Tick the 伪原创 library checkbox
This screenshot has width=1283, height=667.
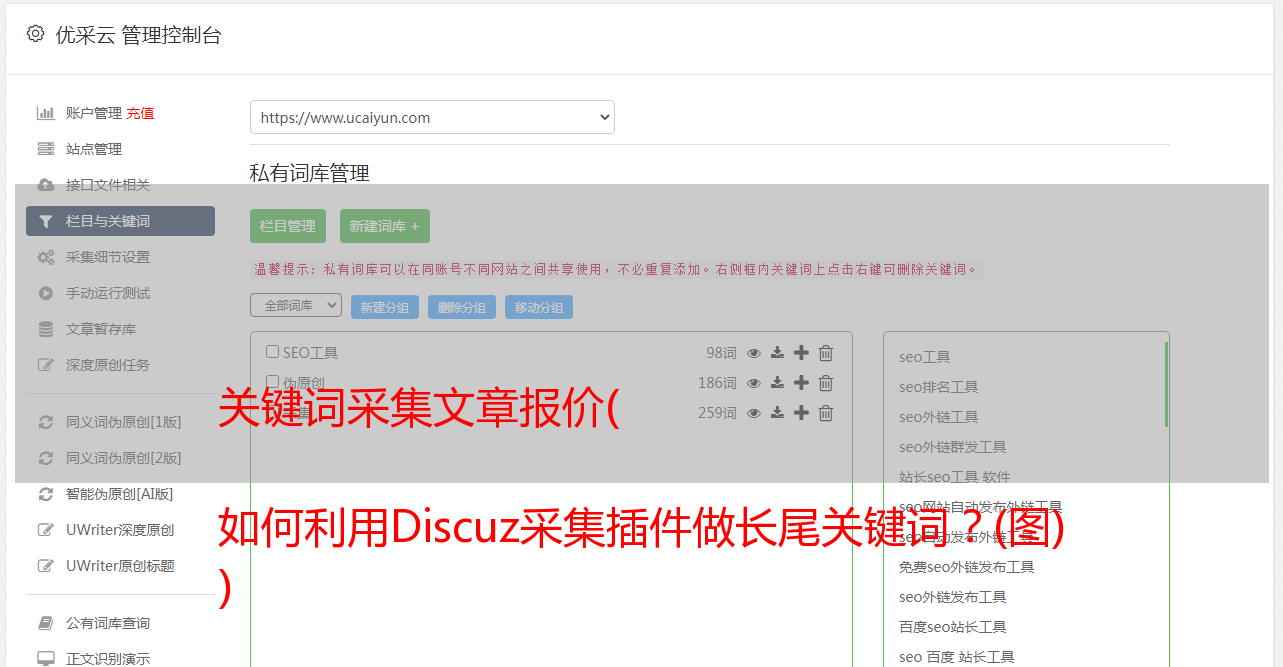pyautogui.click(x=272, y=382)
